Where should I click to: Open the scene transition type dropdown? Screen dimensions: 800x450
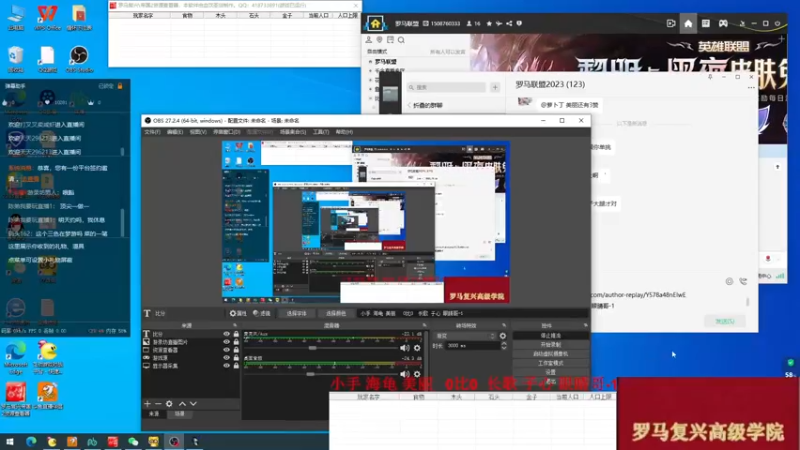(465, 336)
